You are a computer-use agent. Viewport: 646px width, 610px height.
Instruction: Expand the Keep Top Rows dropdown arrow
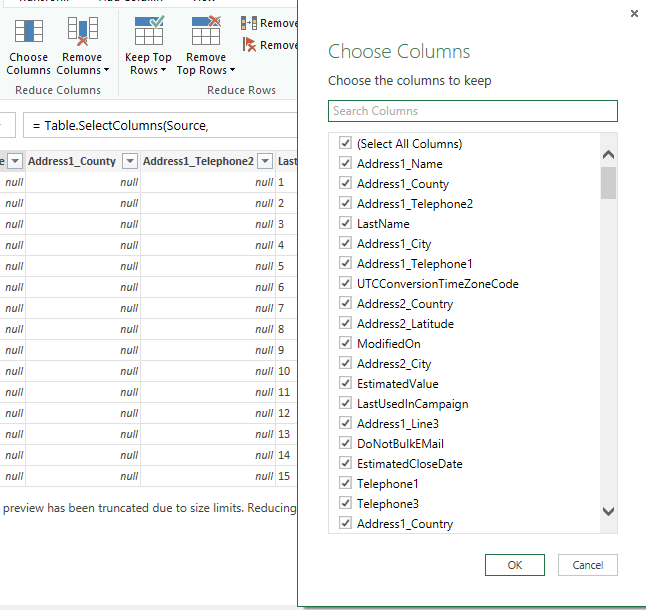[x=162, y=71]
